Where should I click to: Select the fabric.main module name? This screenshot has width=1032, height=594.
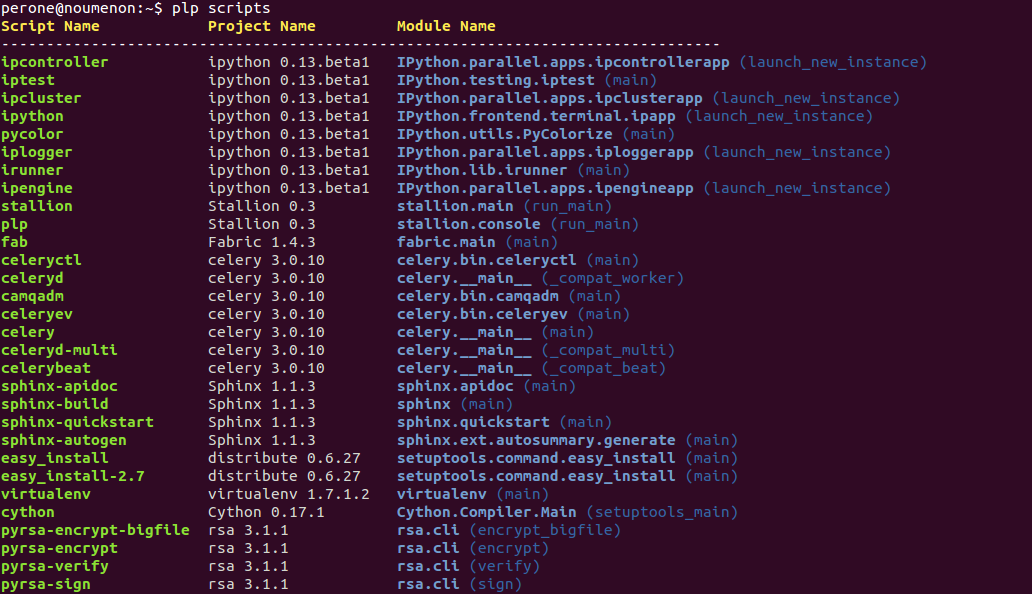click(446, 242)
